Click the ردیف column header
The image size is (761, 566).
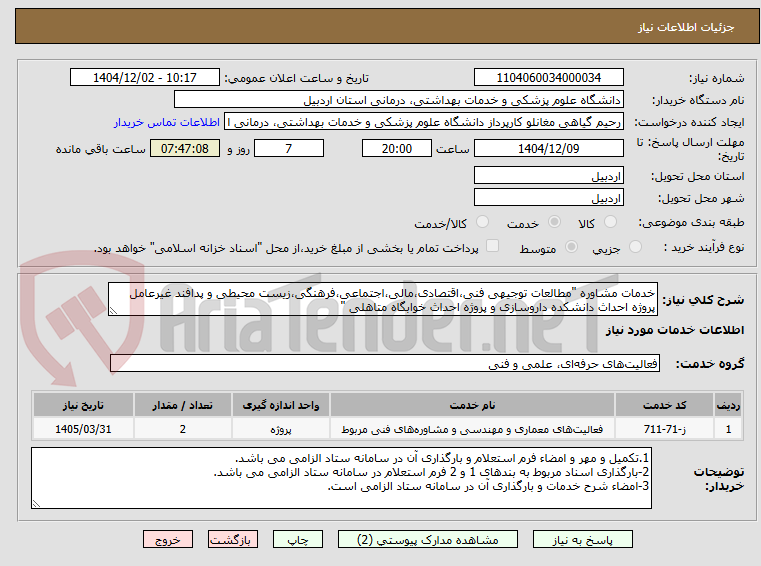coord(728,405)
